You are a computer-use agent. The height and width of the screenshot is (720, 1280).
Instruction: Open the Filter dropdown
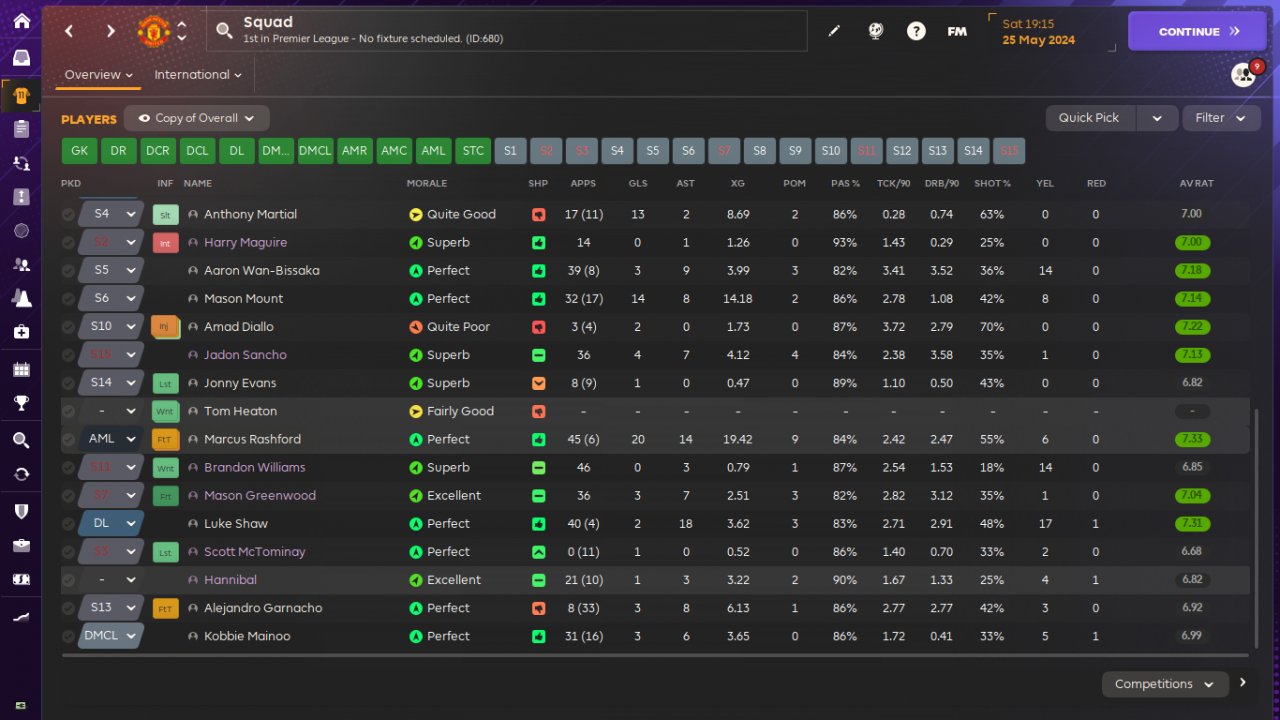[x=1221, y=118]
